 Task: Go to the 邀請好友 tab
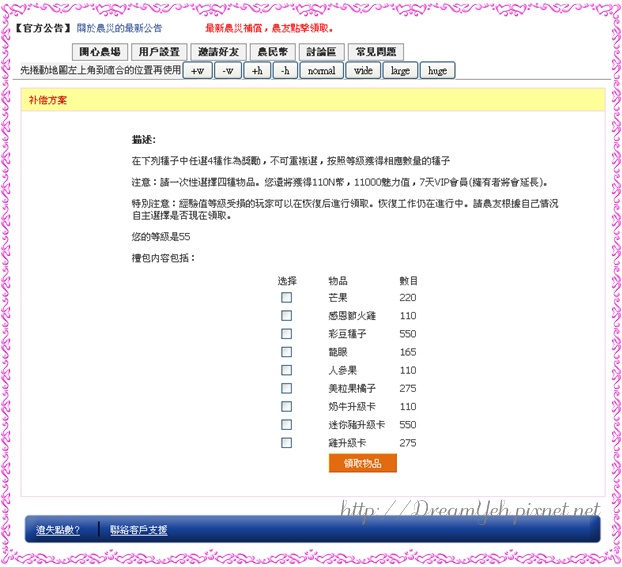pyautogui.click(x=219, y=52)
